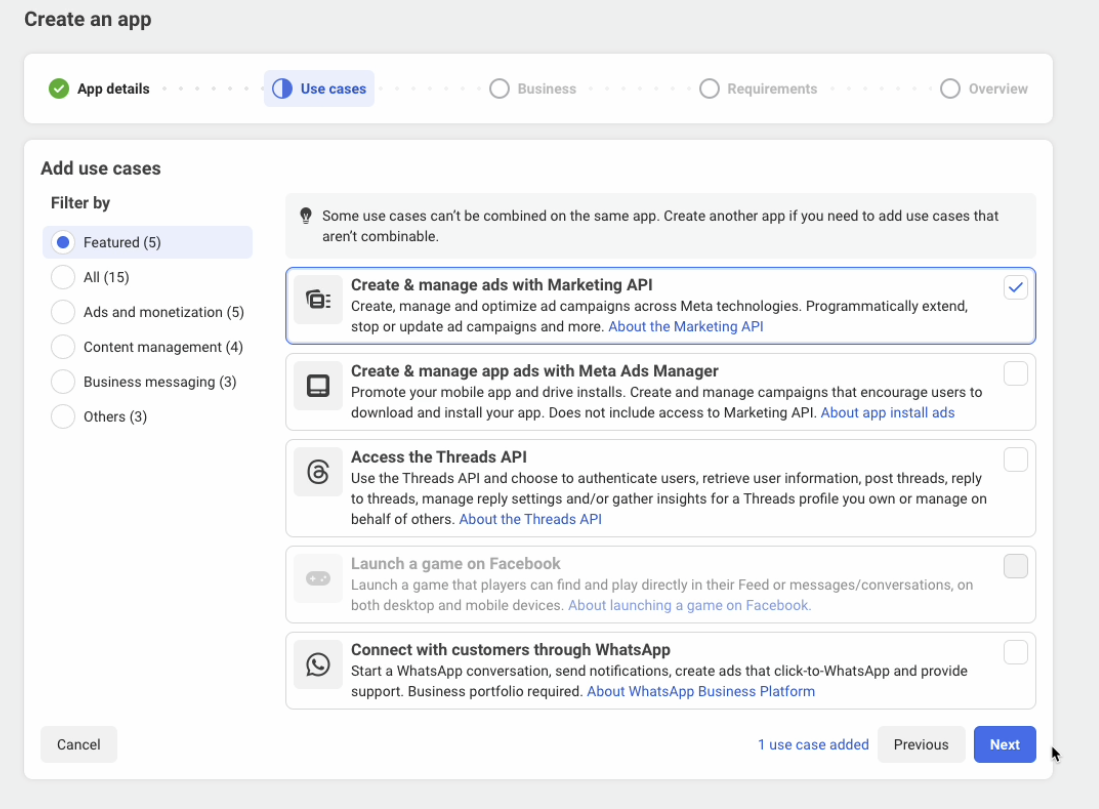Viewport: 1099px width, 809px height.
Task: Open the About app install ads link
Action: click(x=887, y=413)
